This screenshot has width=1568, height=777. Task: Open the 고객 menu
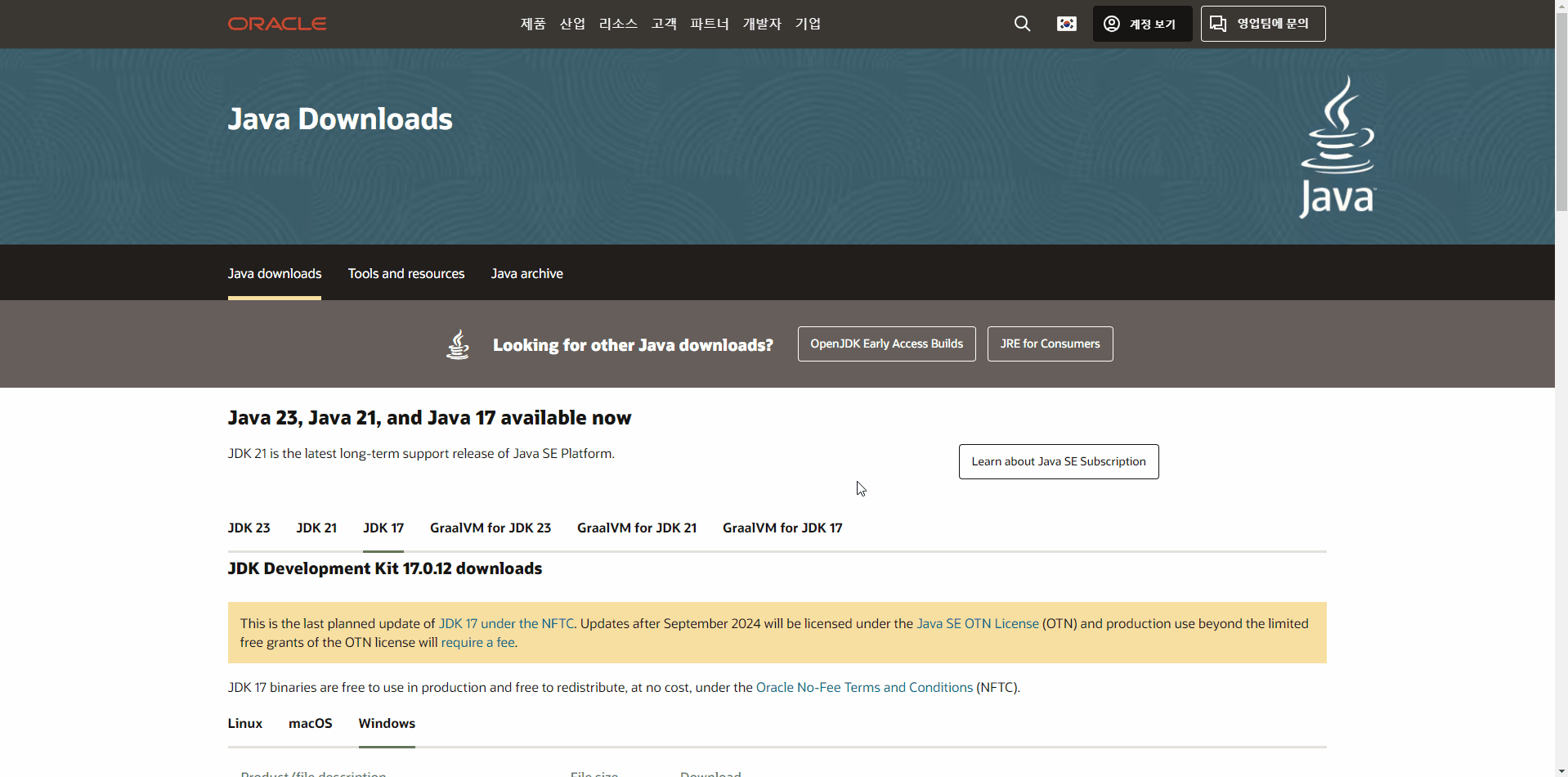pos(664,24)
